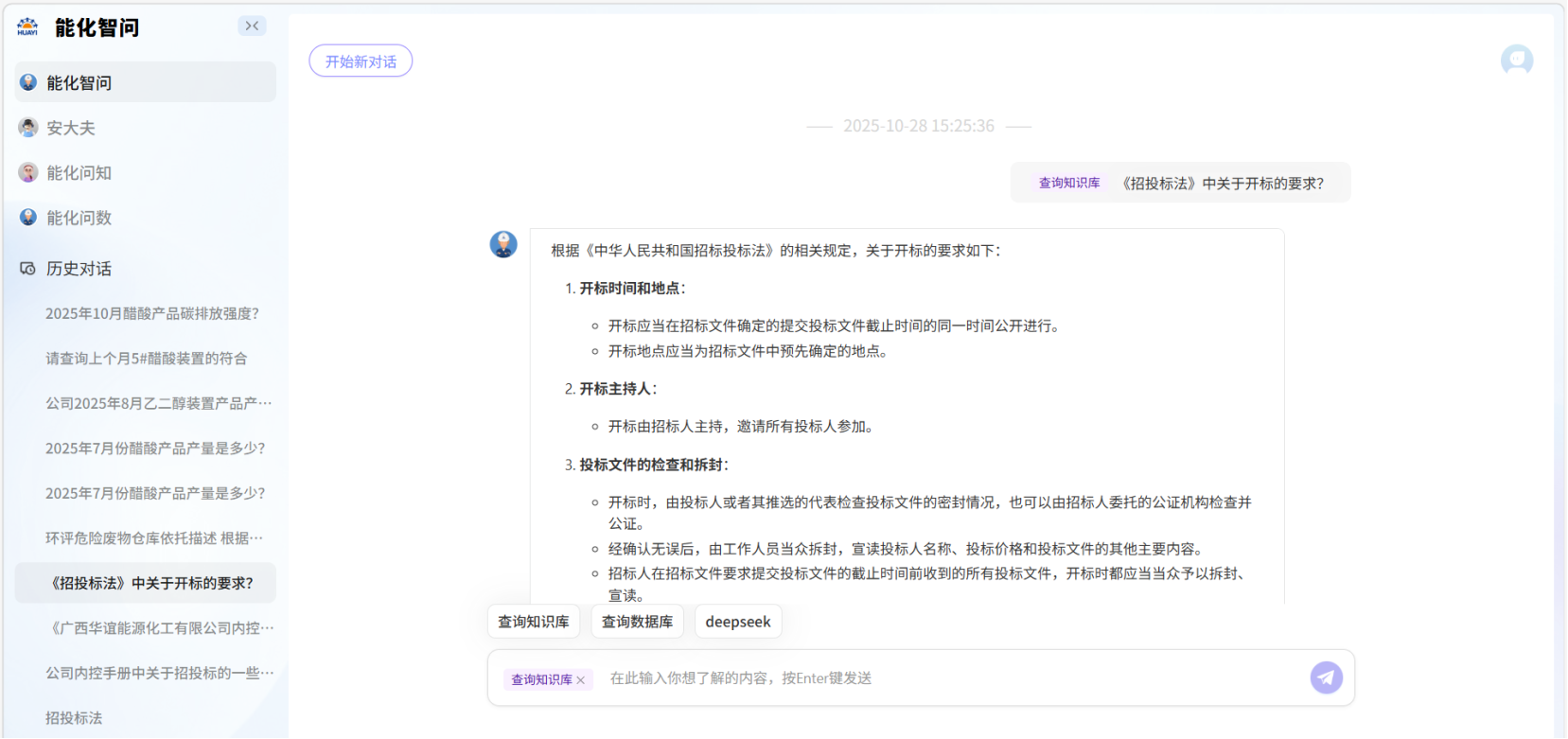
Task: Click the message input field
Action: point(946,678)
